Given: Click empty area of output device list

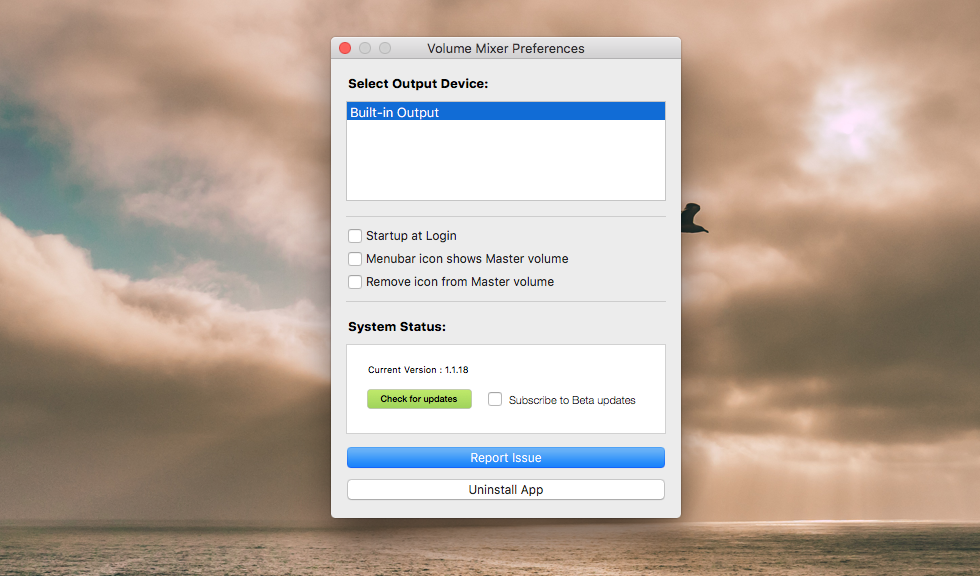Looking at the screenshot, I should tap(506, 160).
